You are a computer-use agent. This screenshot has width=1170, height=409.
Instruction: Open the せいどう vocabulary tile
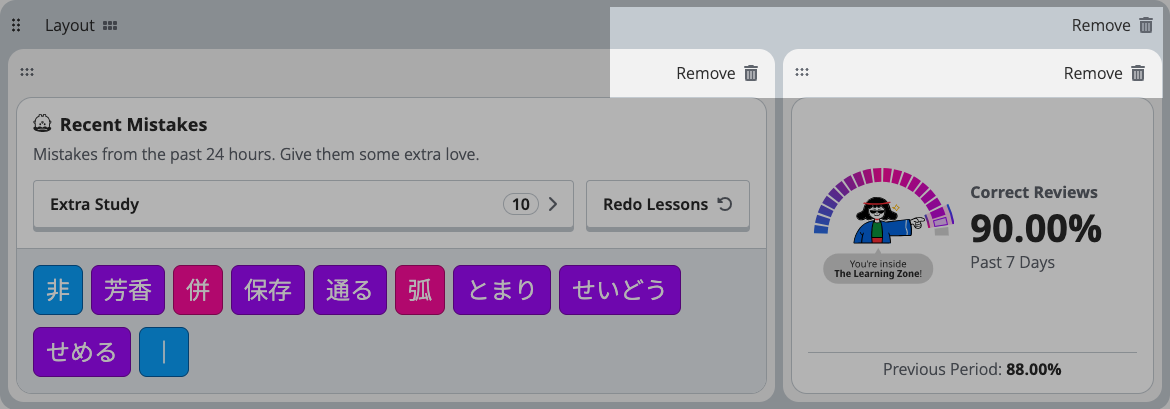point(620,290)
